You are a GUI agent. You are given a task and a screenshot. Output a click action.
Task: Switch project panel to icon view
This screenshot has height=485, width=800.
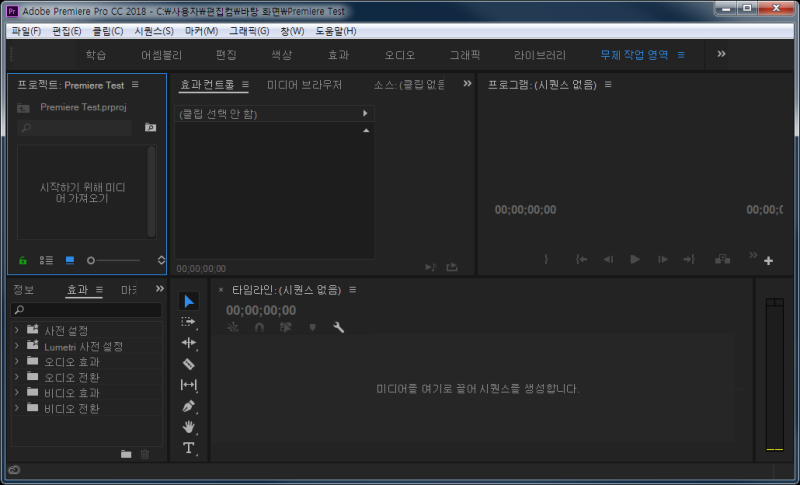(70, 261)
